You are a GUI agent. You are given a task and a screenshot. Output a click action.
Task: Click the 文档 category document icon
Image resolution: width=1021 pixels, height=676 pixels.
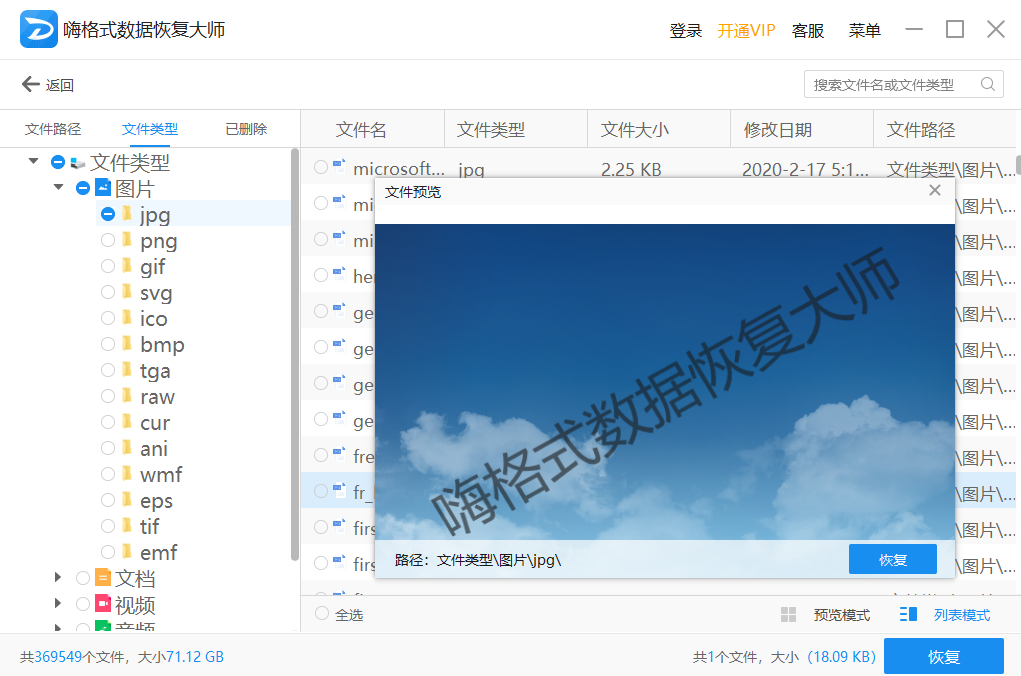pos(103,577)
